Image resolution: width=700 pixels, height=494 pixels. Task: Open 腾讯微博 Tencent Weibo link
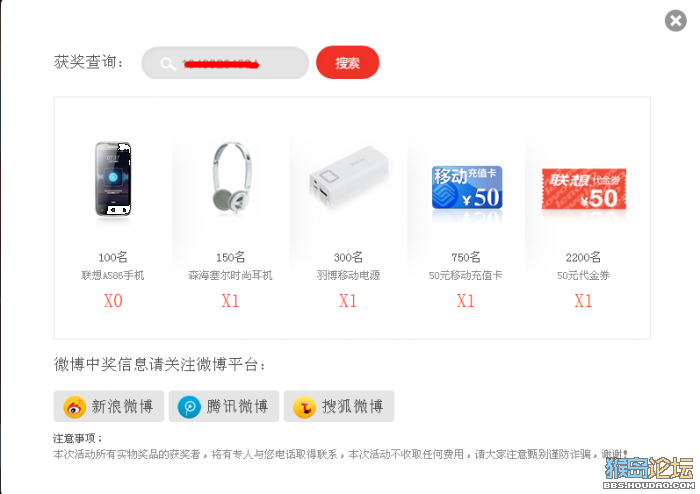pos(224,406)
